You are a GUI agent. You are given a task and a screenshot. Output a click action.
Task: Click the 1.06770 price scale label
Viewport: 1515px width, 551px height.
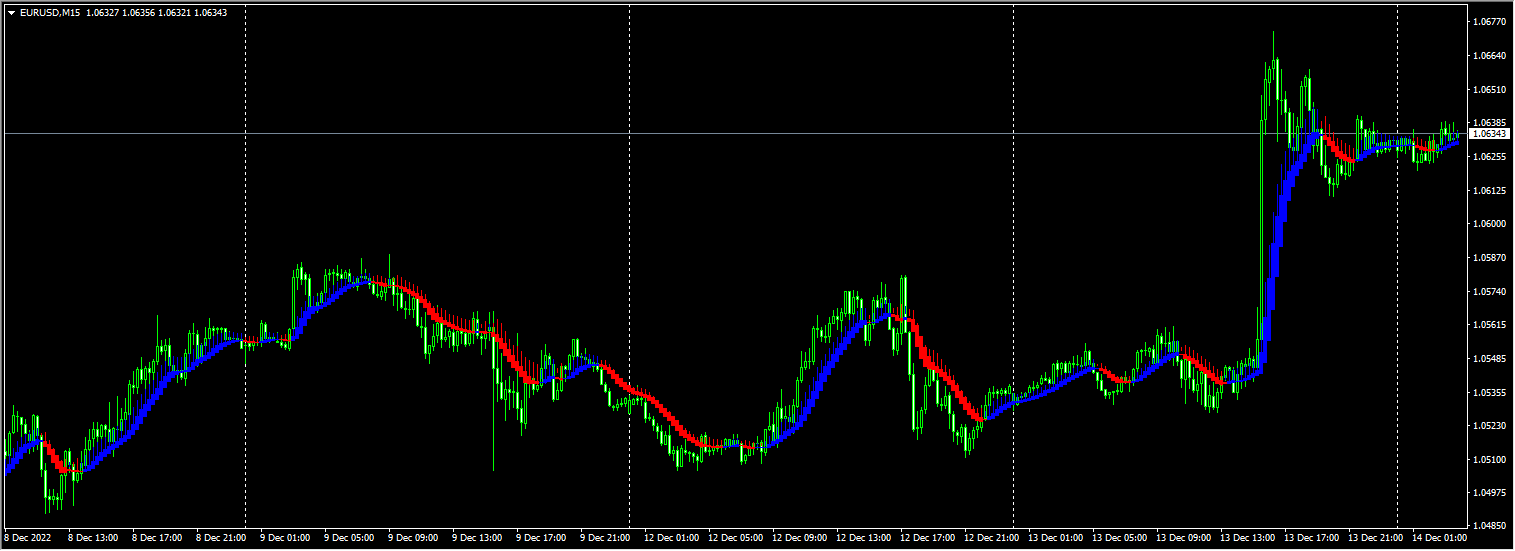(1490, 22)
